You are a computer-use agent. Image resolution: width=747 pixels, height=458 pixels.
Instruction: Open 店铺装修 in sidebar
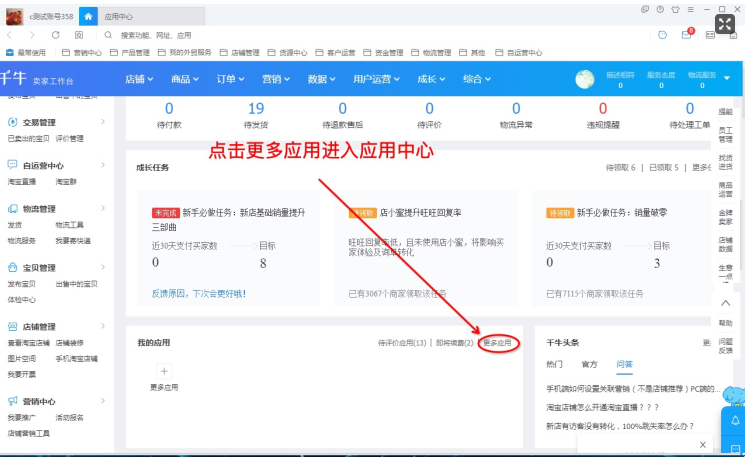pos(70,343)
